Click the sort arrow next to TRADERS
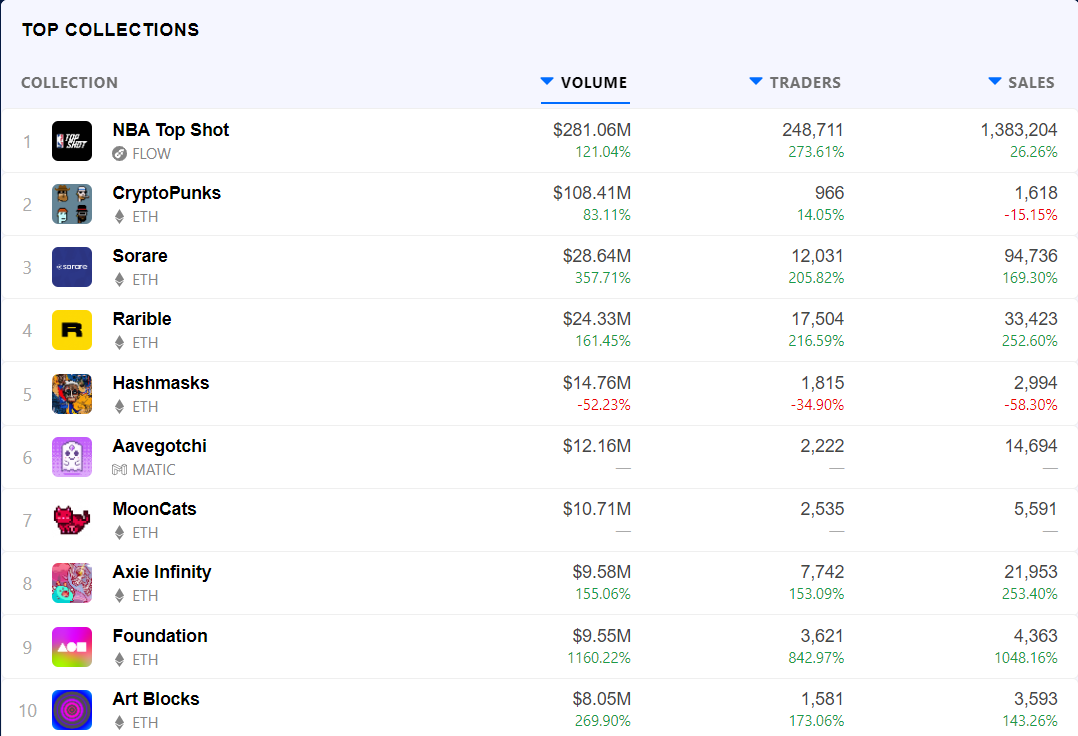 [x=756, y=81]
